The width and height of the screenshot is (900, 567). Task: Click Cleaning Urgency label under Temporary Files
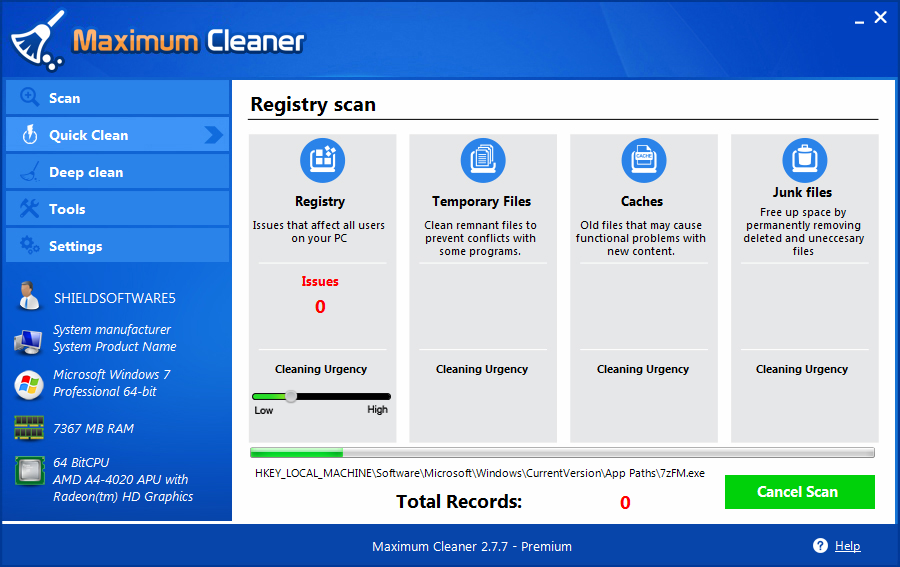[x=482, y=369]
